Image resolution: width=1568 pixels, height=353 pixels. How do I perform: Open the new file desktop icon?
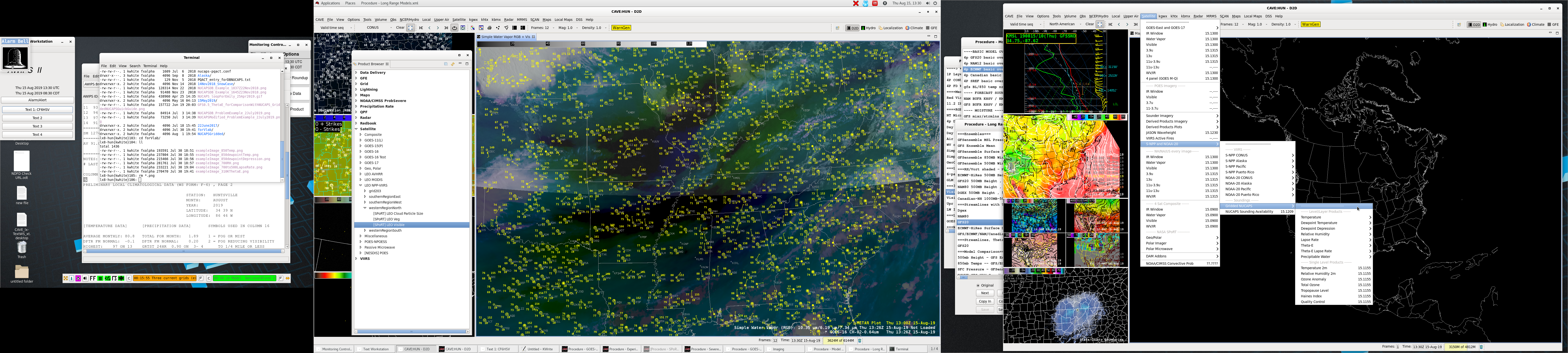pos(22,195)
